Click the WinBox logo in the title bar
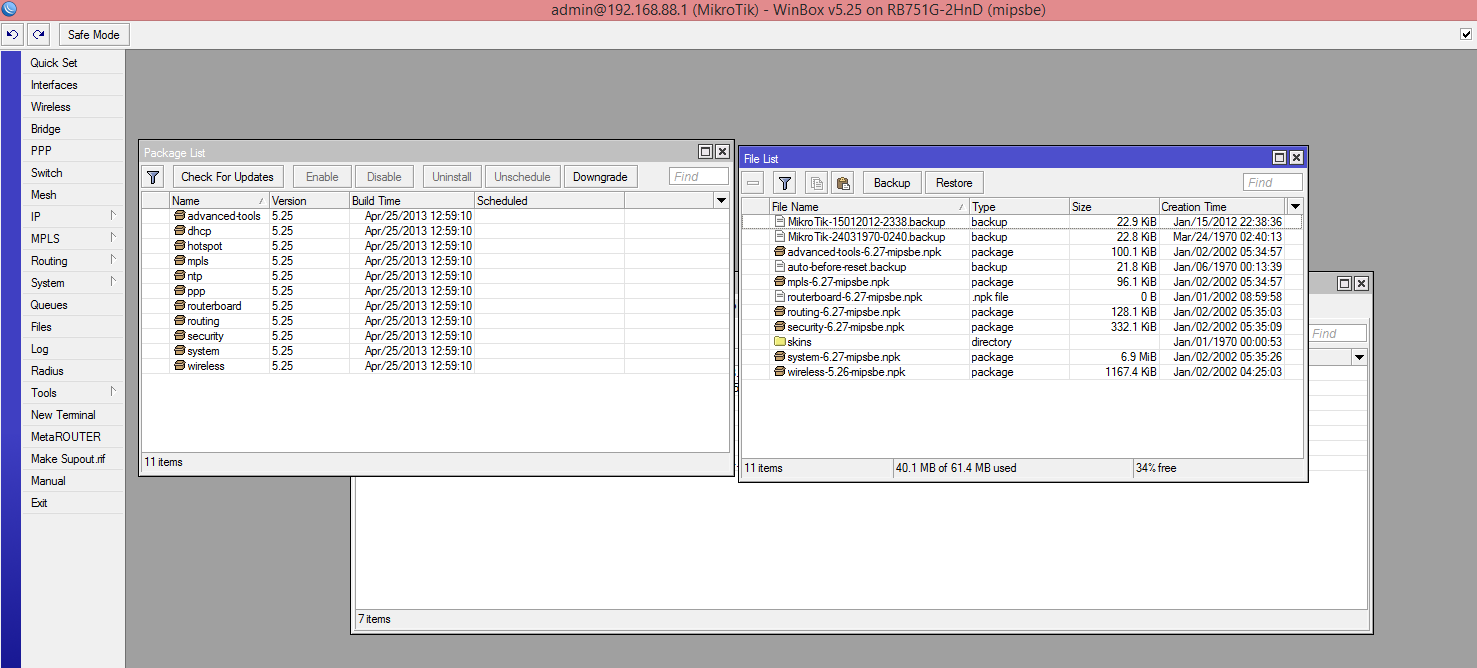The height and width of the screenshot is (668, 1477). pos(9,9)
